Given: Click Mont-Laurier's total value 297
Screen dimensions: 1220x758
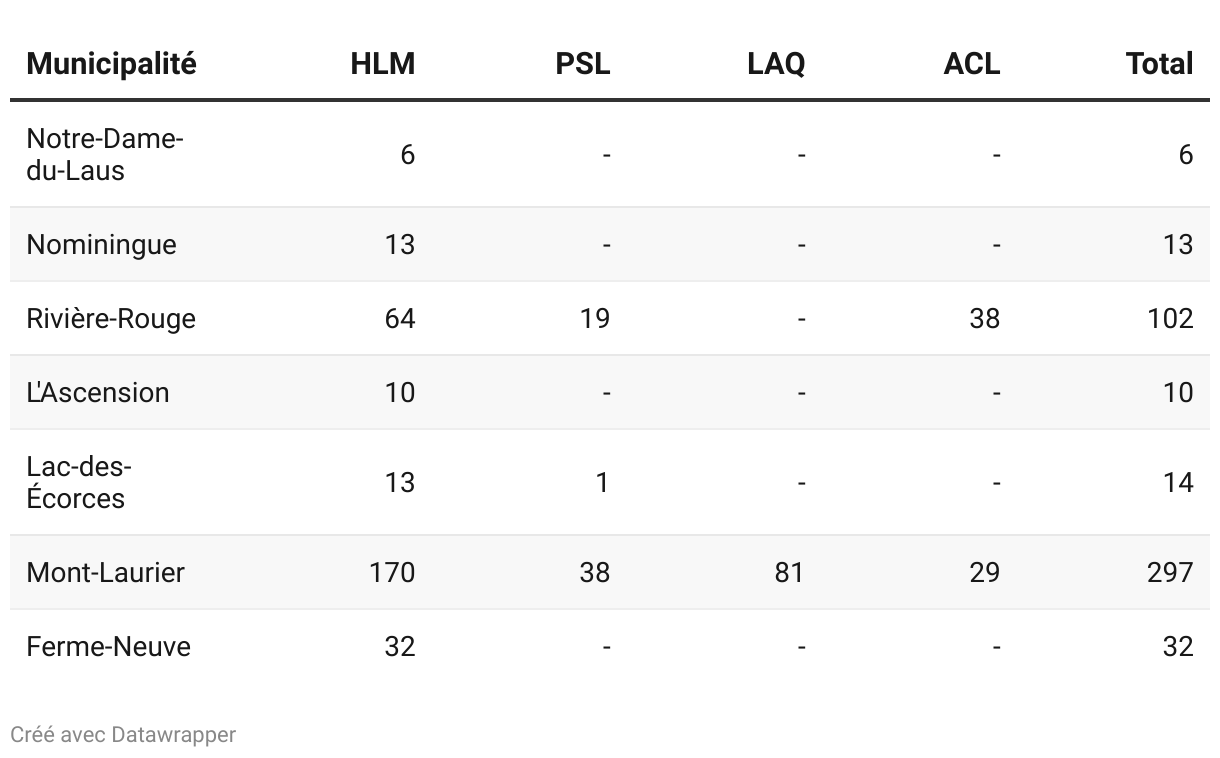Looking at the screenshot, I should click(1170, 572).
